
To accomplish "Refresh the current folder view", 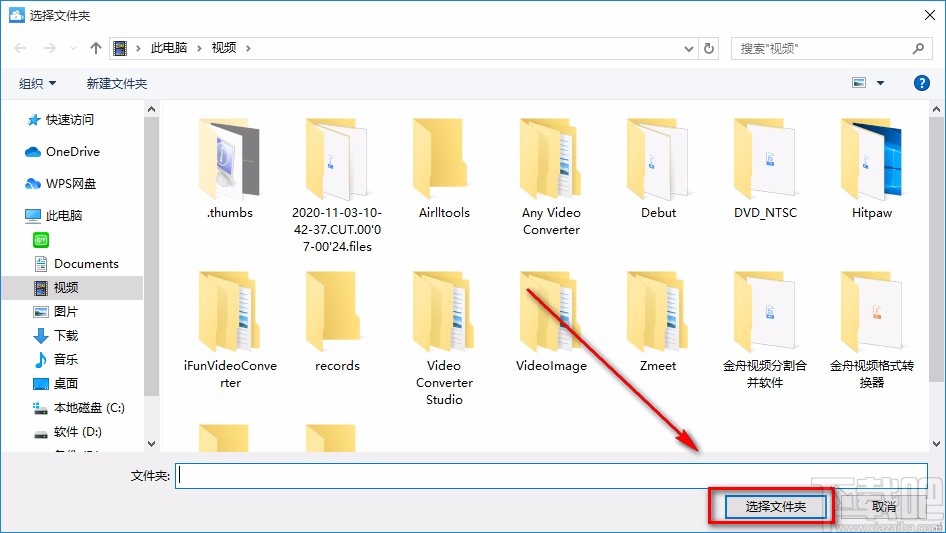I will click(709, 48).
